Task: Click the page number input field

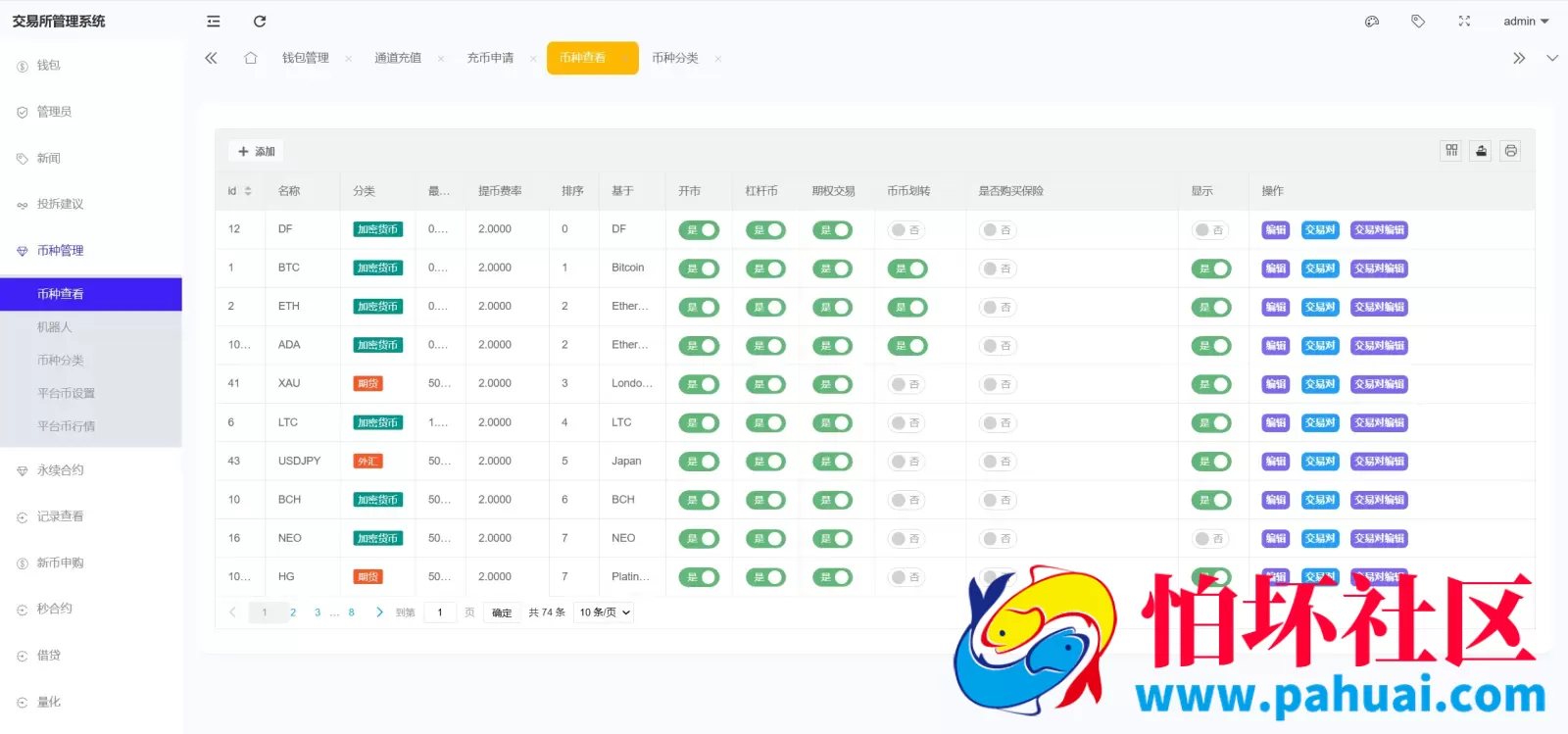Action: pos(440,612)
